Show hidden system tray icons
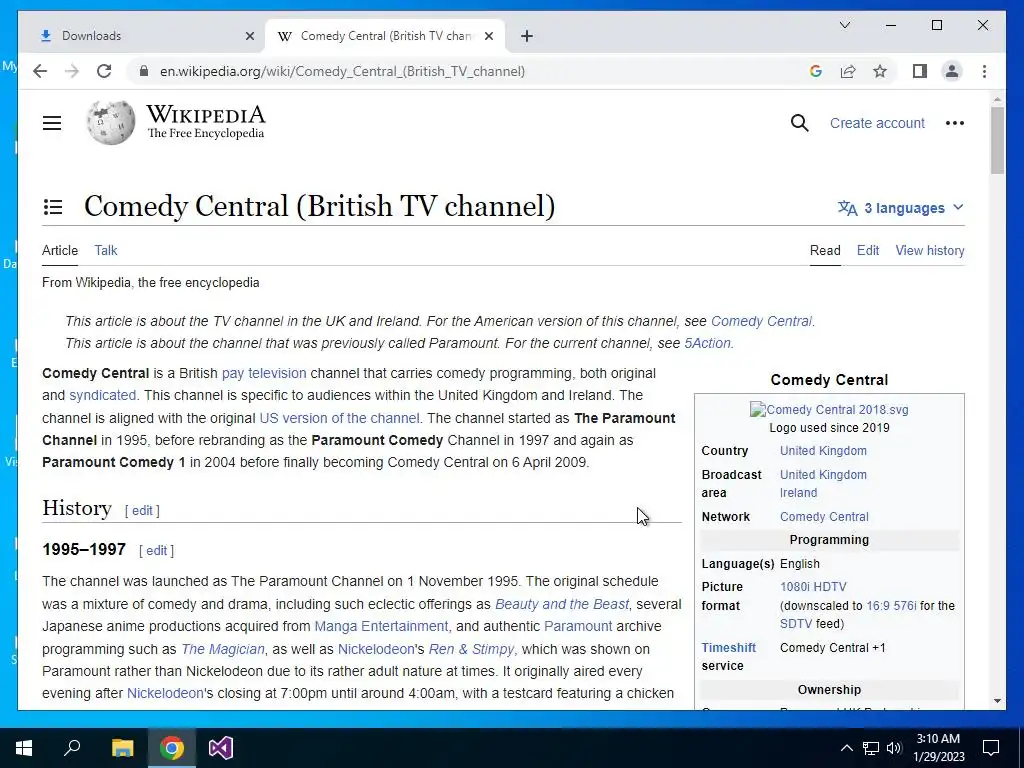1024x768 pixels. pos(846,748)
